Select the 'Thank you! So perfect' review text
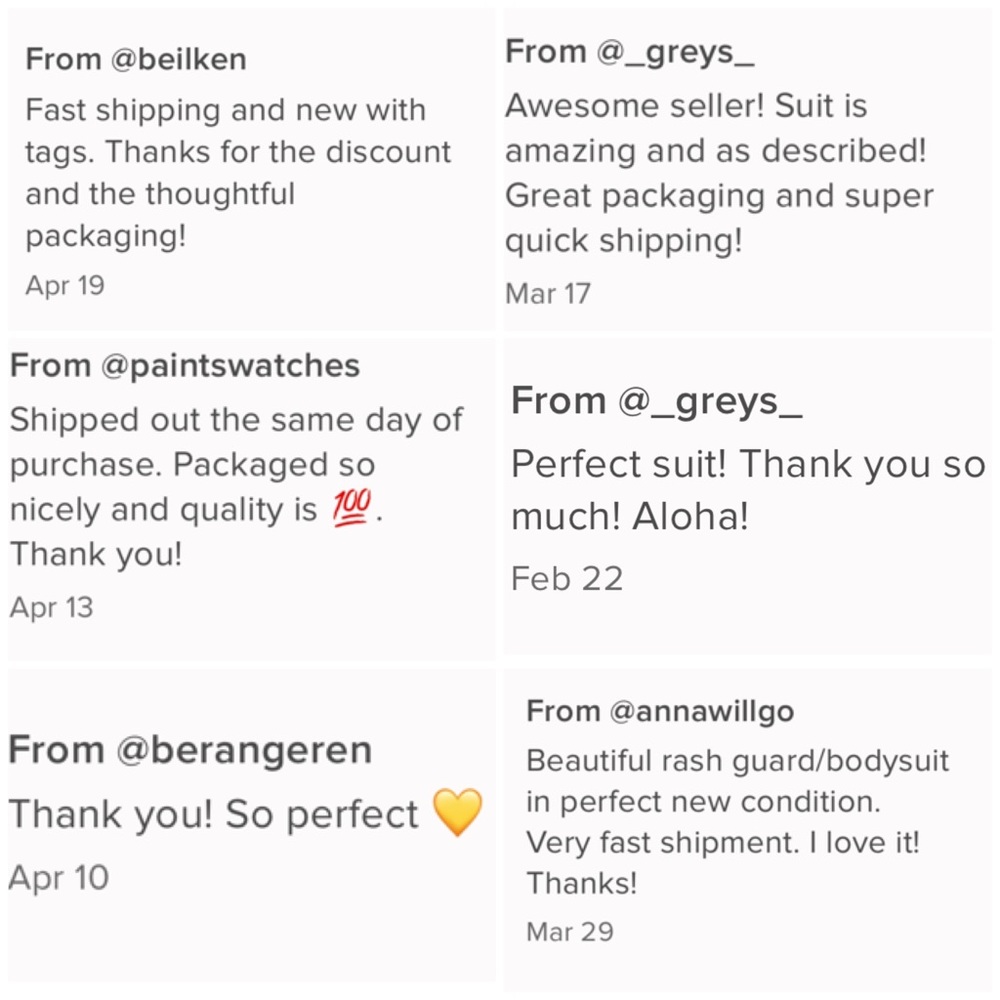This screenshot has height=1000, width=1000. tap(213, 815)
